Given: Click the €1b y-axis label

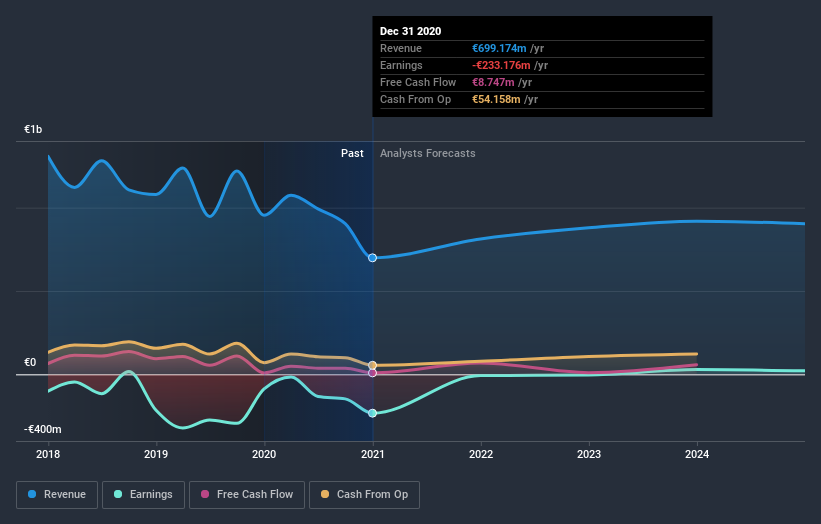Looking at the screenshot, I should click(x=33, y=129).
